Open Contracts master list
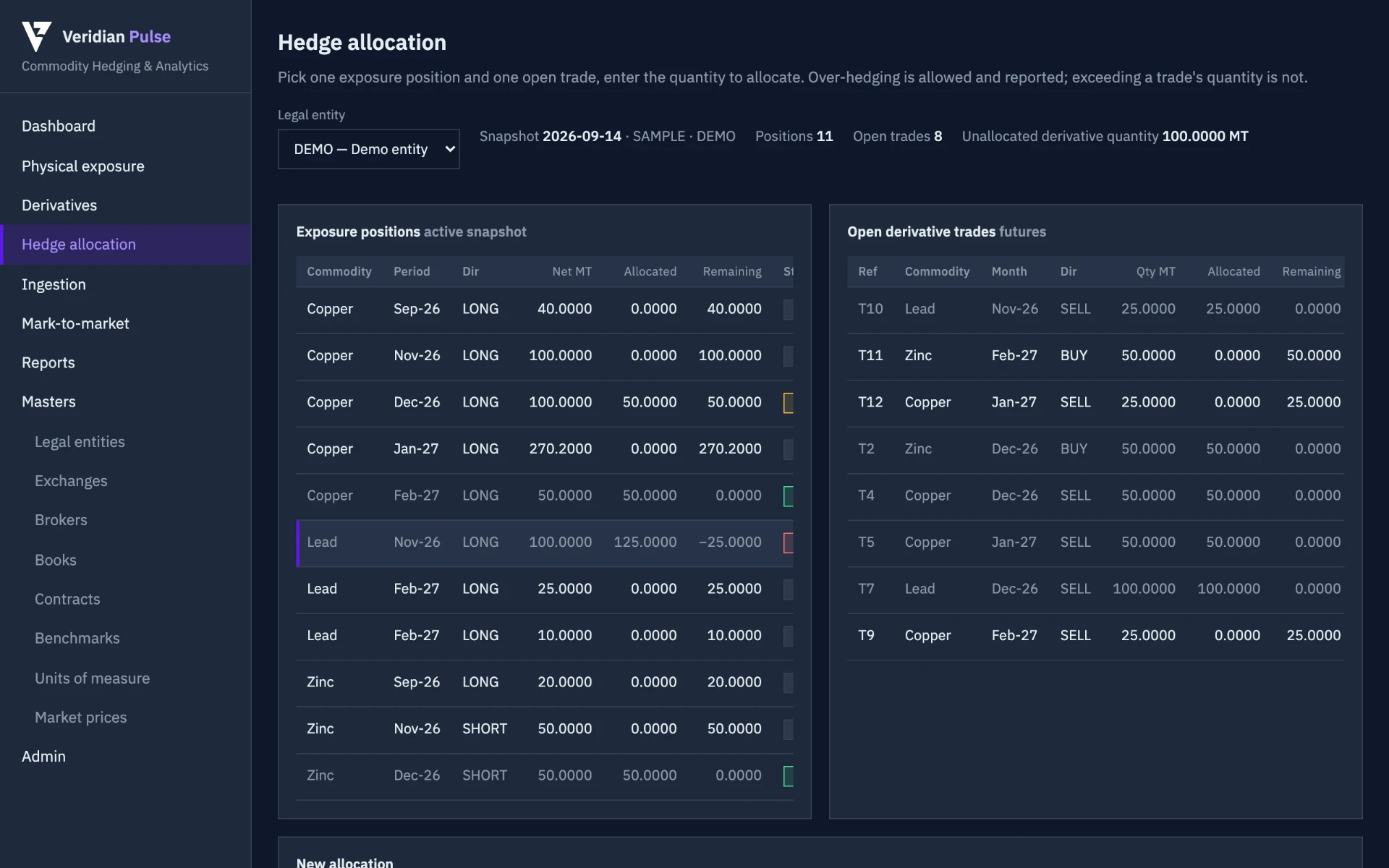Image resolution: width=1389 pixels, height=868 pixels. pos(125,599)
